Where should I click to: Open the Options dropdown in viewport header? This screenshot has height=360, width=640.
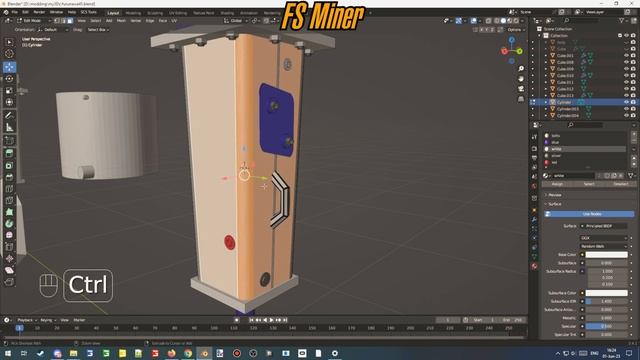[516, 30]
